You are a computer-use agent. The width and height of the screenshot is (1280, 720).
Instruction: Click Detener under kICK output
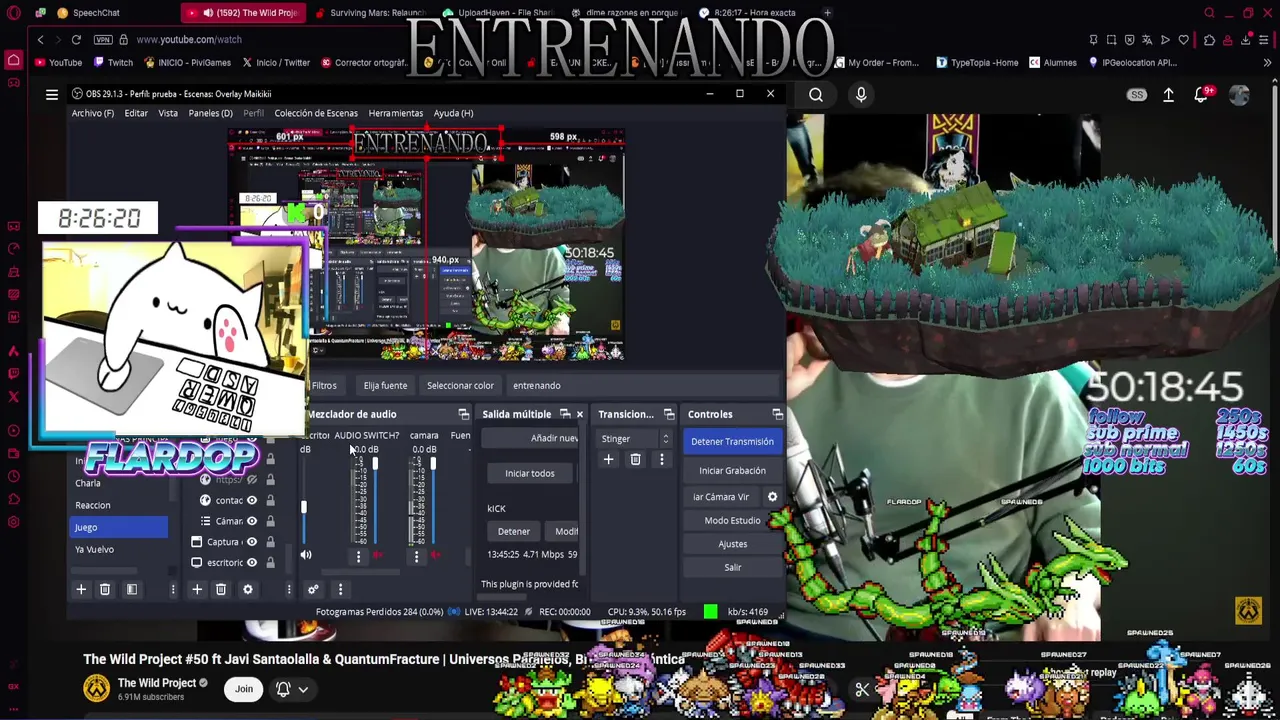coord(514,531)
